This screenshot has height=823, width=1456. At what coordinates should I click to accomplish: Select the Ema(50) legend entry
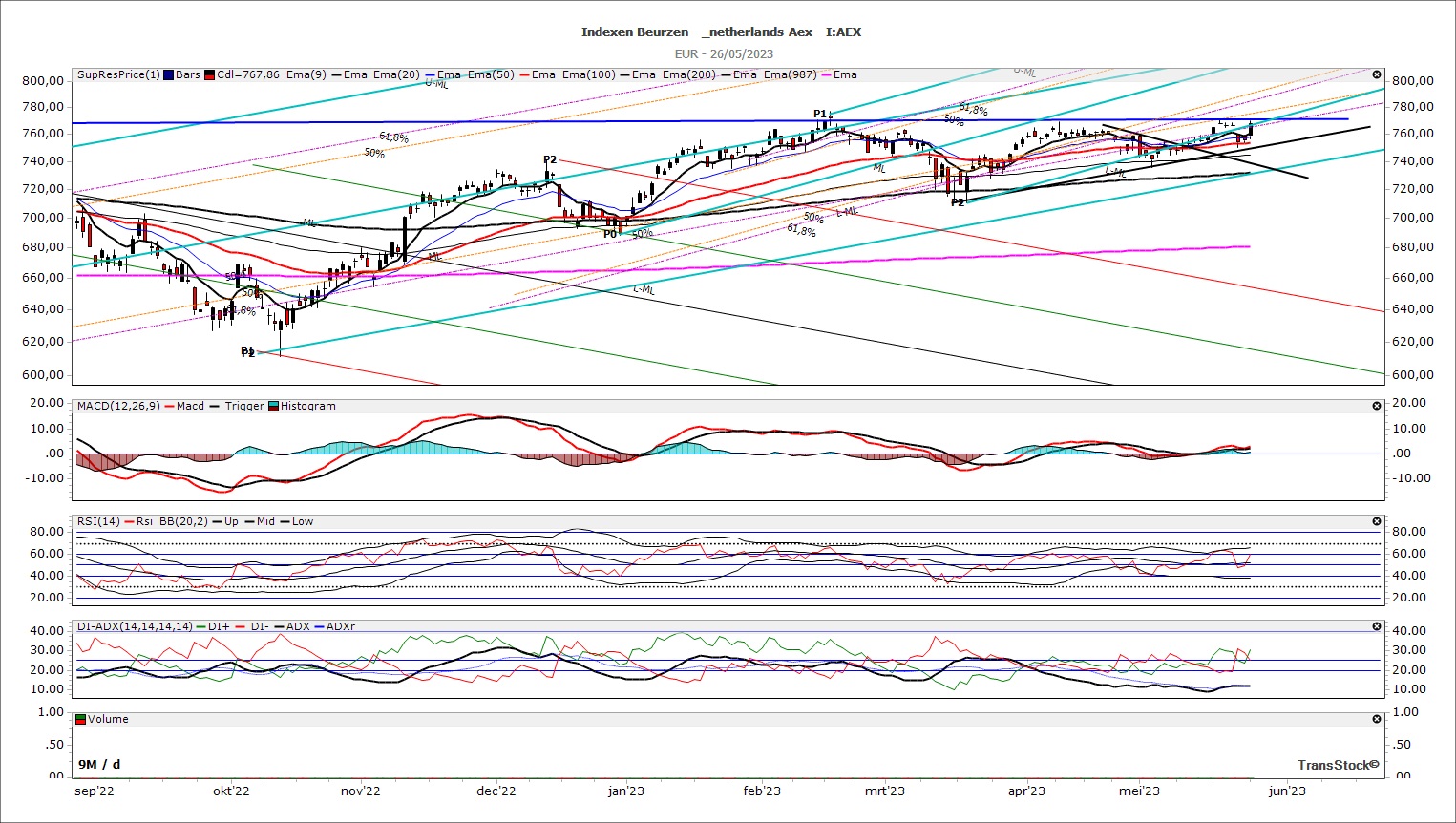tap(491, 74)
